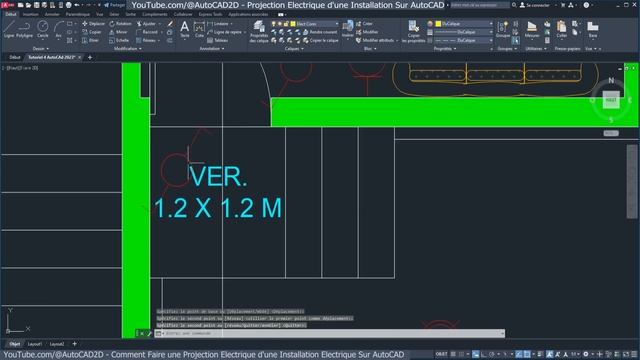The image size is (640, 360).
Task: Expand the Calques panel dropdown
Action: coord(294,49)
